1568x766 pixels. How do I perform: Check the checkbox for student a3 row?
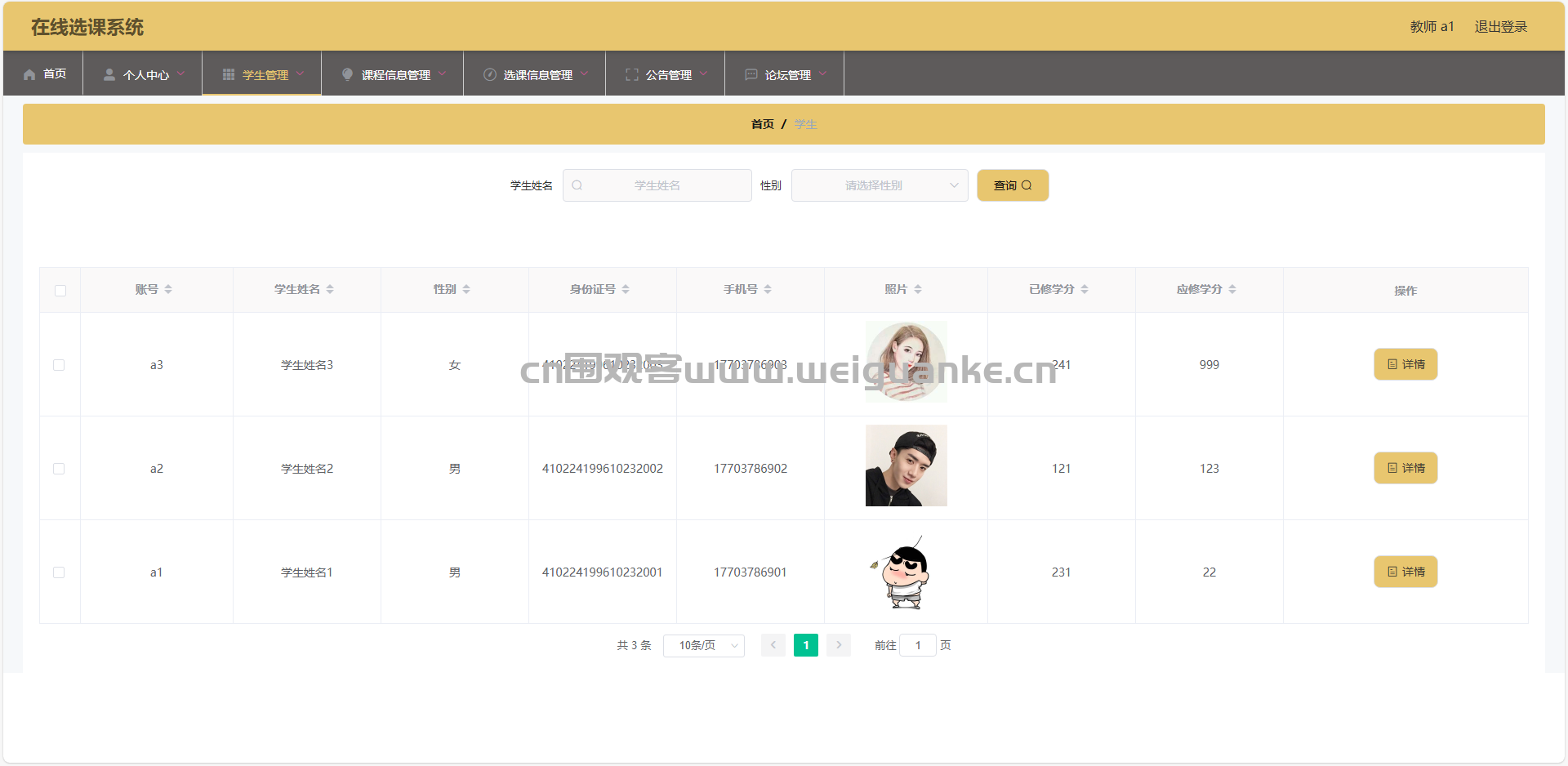(59, 365)
